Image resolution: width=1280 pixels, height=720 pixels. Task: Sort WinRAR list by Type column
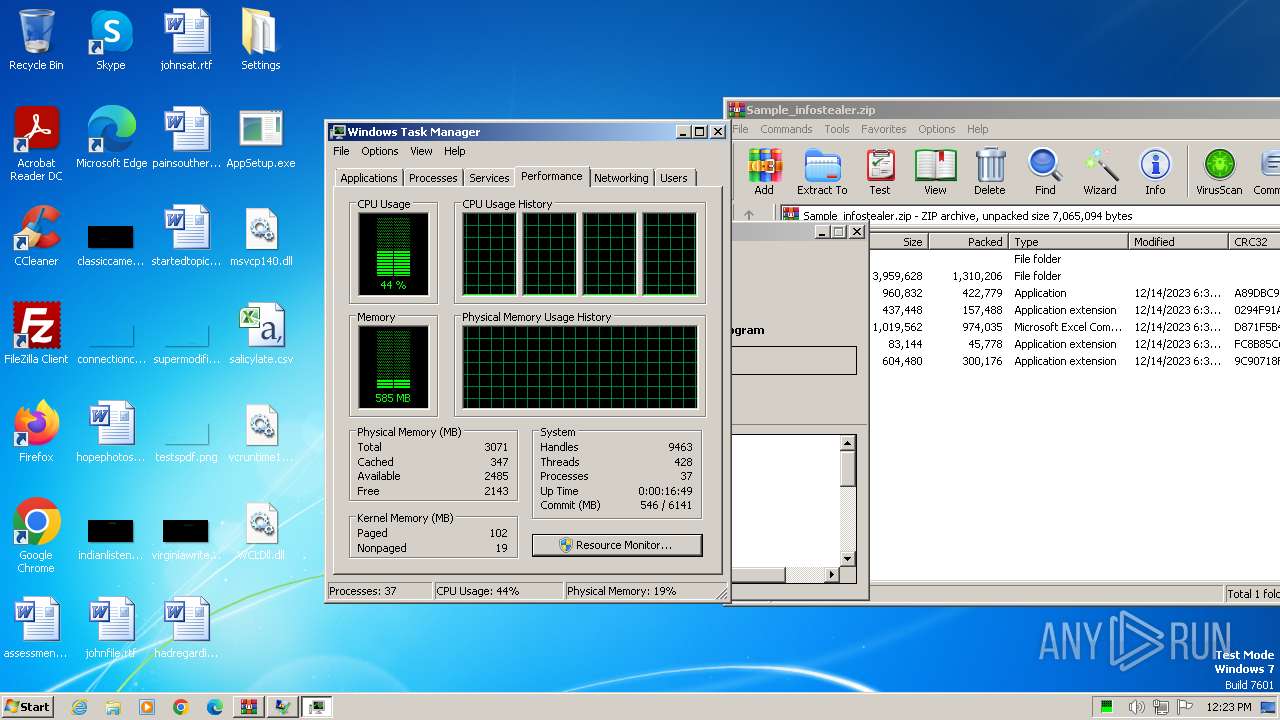(x=1069, y=242)
